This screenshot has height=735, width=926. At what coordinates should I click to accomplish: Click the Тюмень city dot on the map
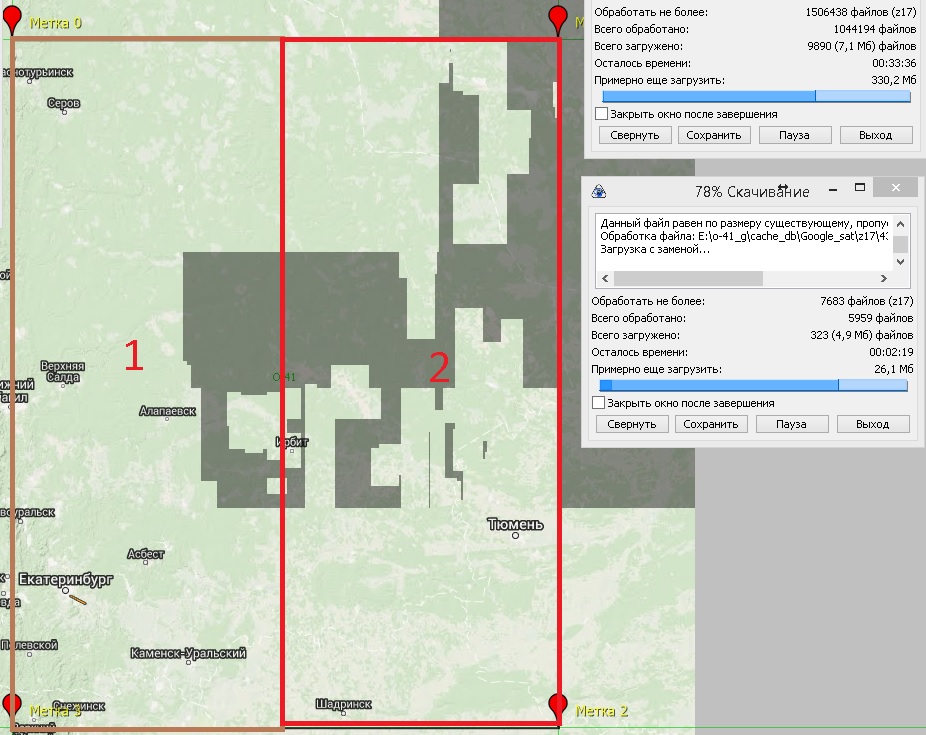point(516,536)
